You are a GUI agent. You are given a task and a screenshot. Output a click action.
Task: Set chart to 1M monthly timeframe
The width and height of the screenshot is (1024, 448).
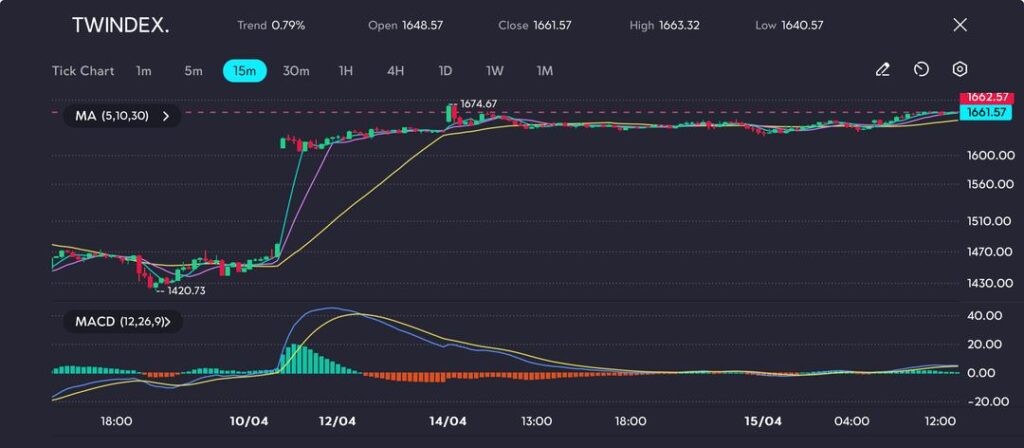coord(544,71)
